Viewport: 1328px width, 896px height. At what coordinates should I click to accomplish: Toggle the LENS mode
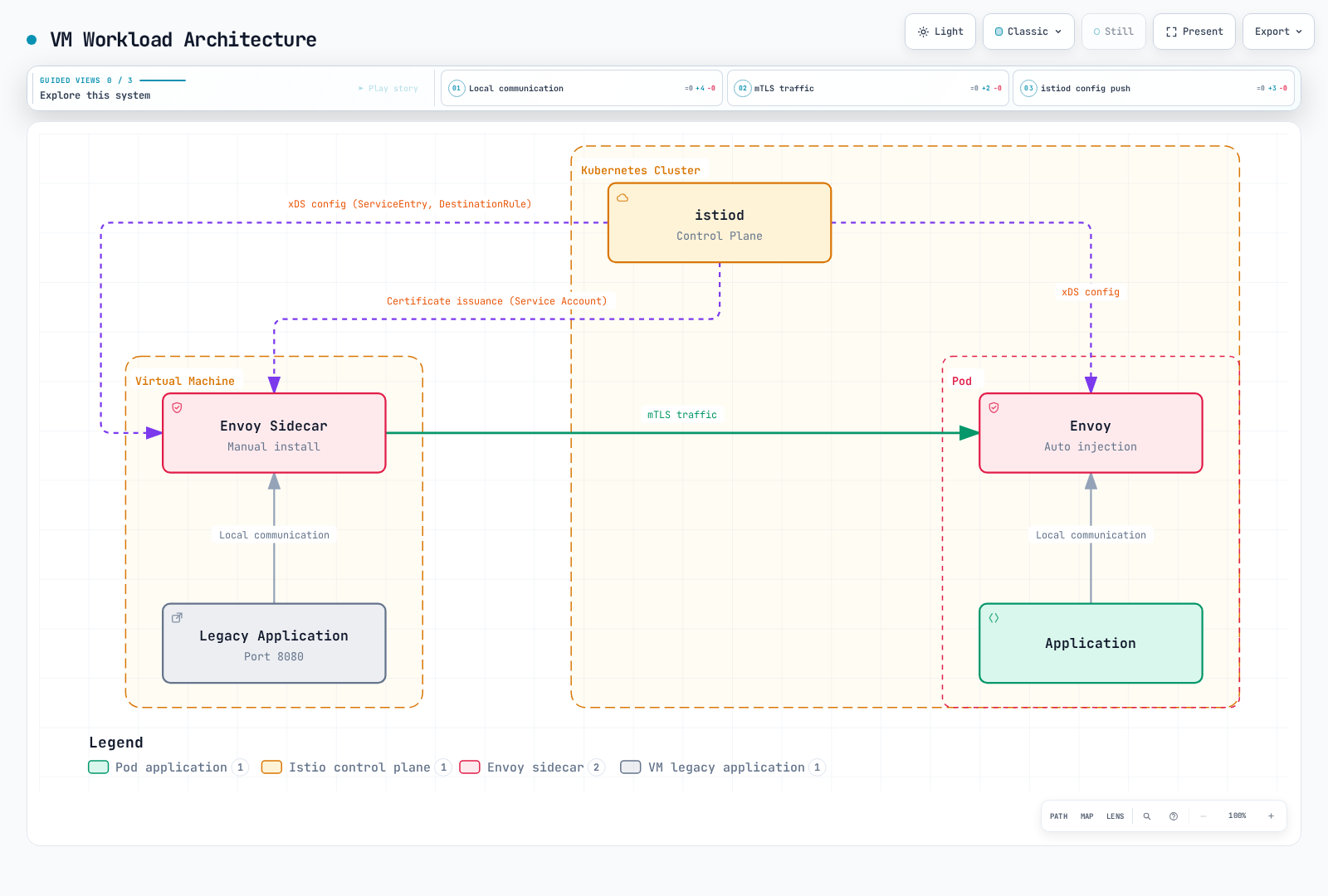[x=1116, y=816]
